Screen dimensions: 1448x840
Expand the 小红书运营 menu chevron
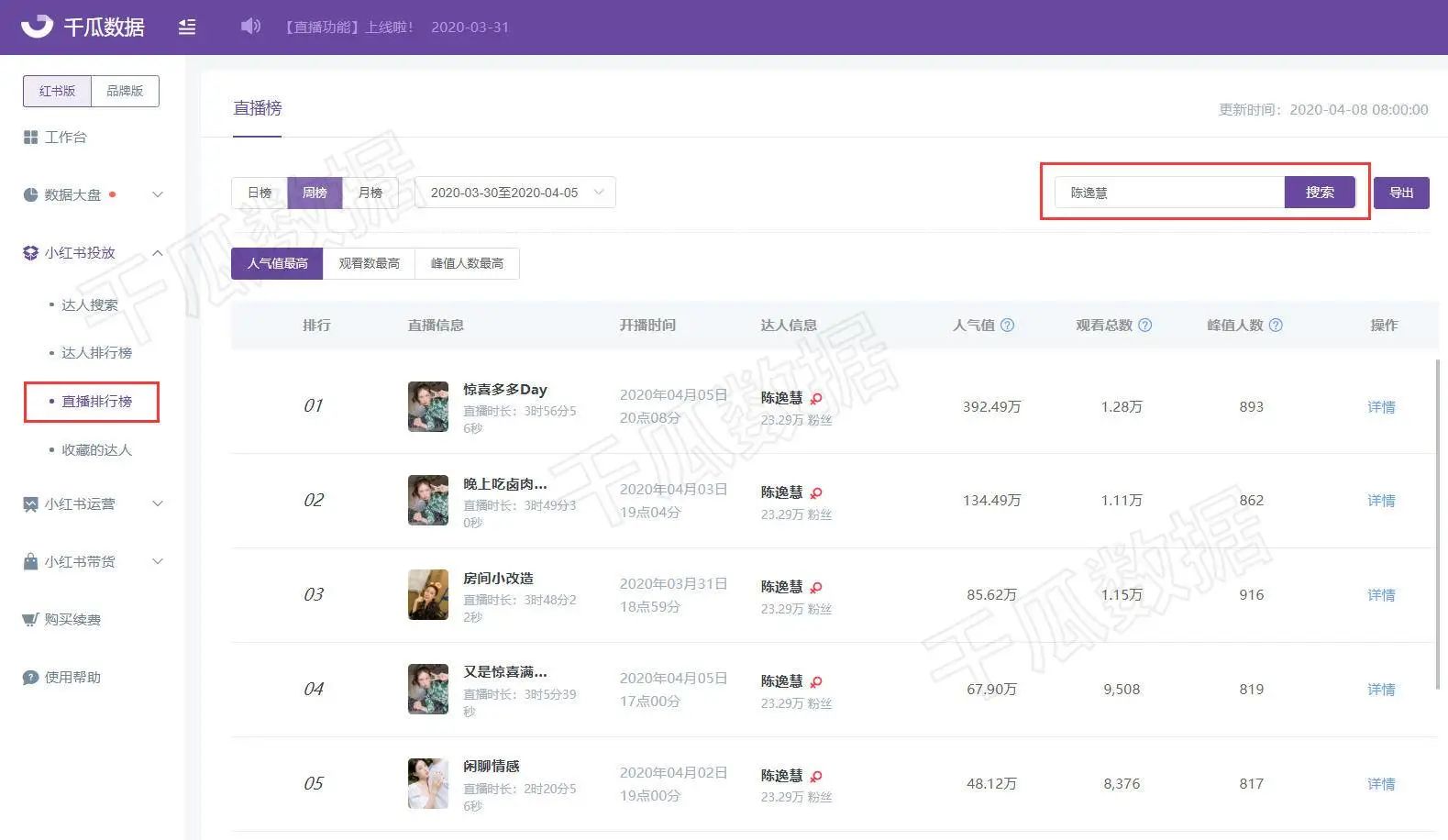(x=158, y=503)
